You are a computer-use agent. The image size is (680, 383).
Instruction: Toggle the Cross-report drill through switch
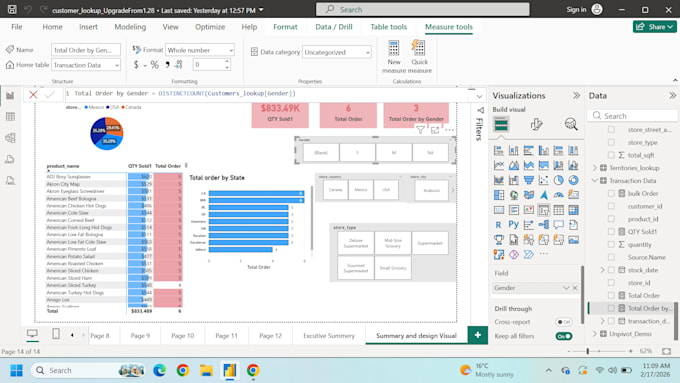pos(564,322)
